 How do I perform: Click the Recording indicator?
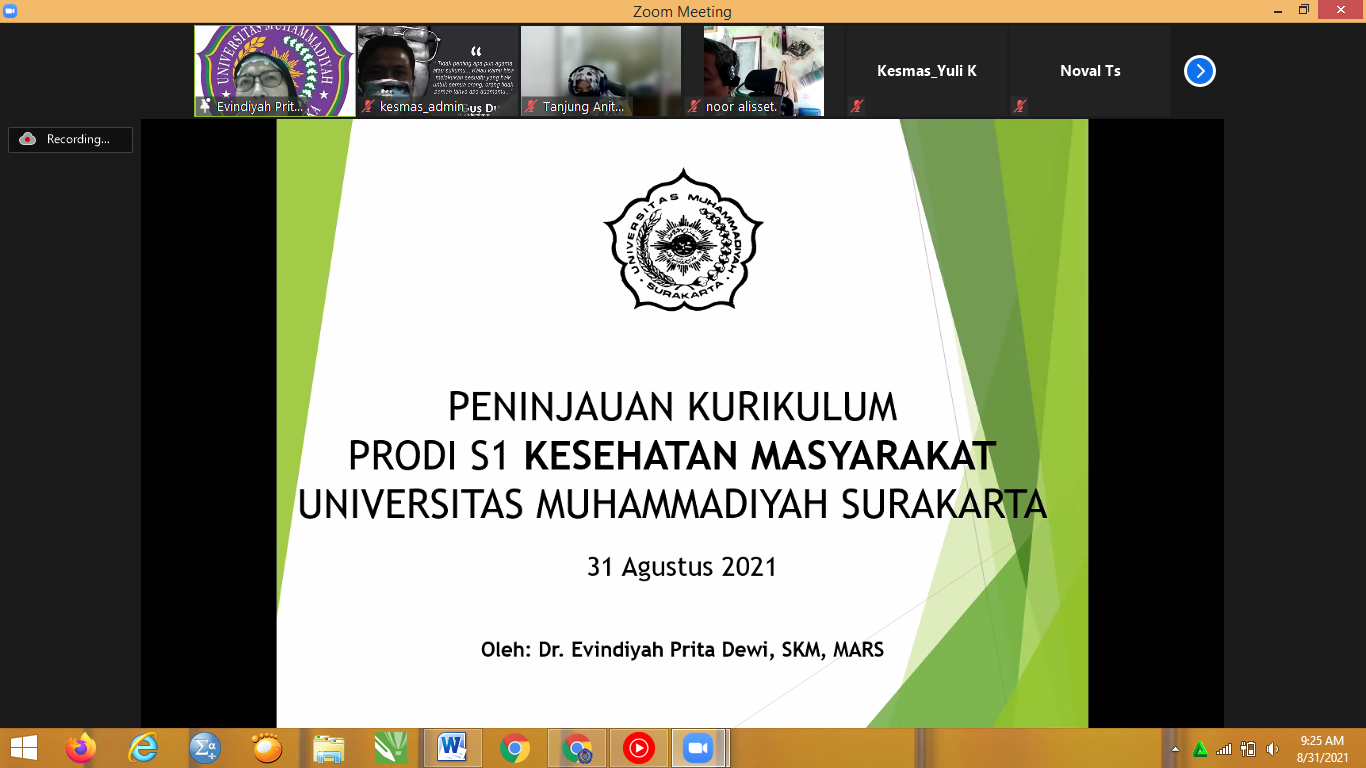(x=70, y=140)
